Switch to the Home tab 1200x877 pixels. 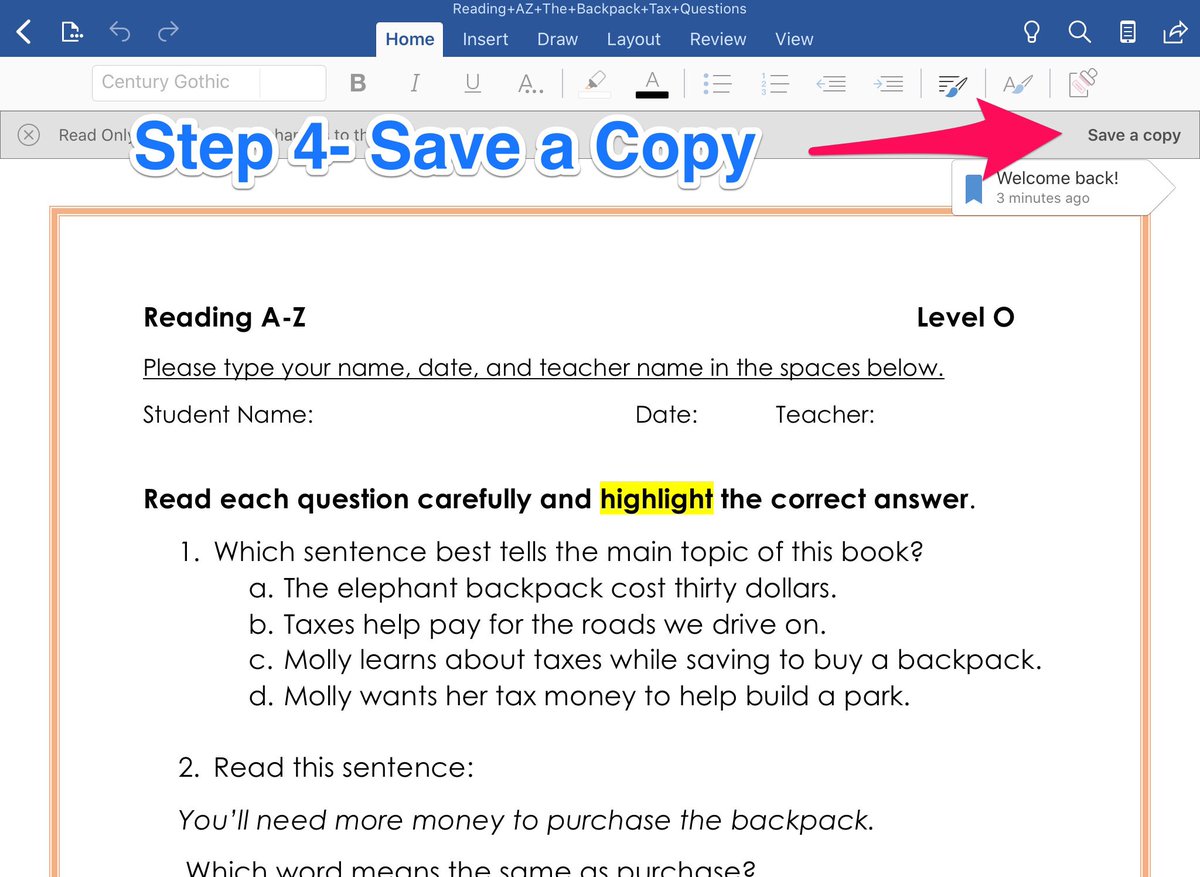(x=410, y=39)
